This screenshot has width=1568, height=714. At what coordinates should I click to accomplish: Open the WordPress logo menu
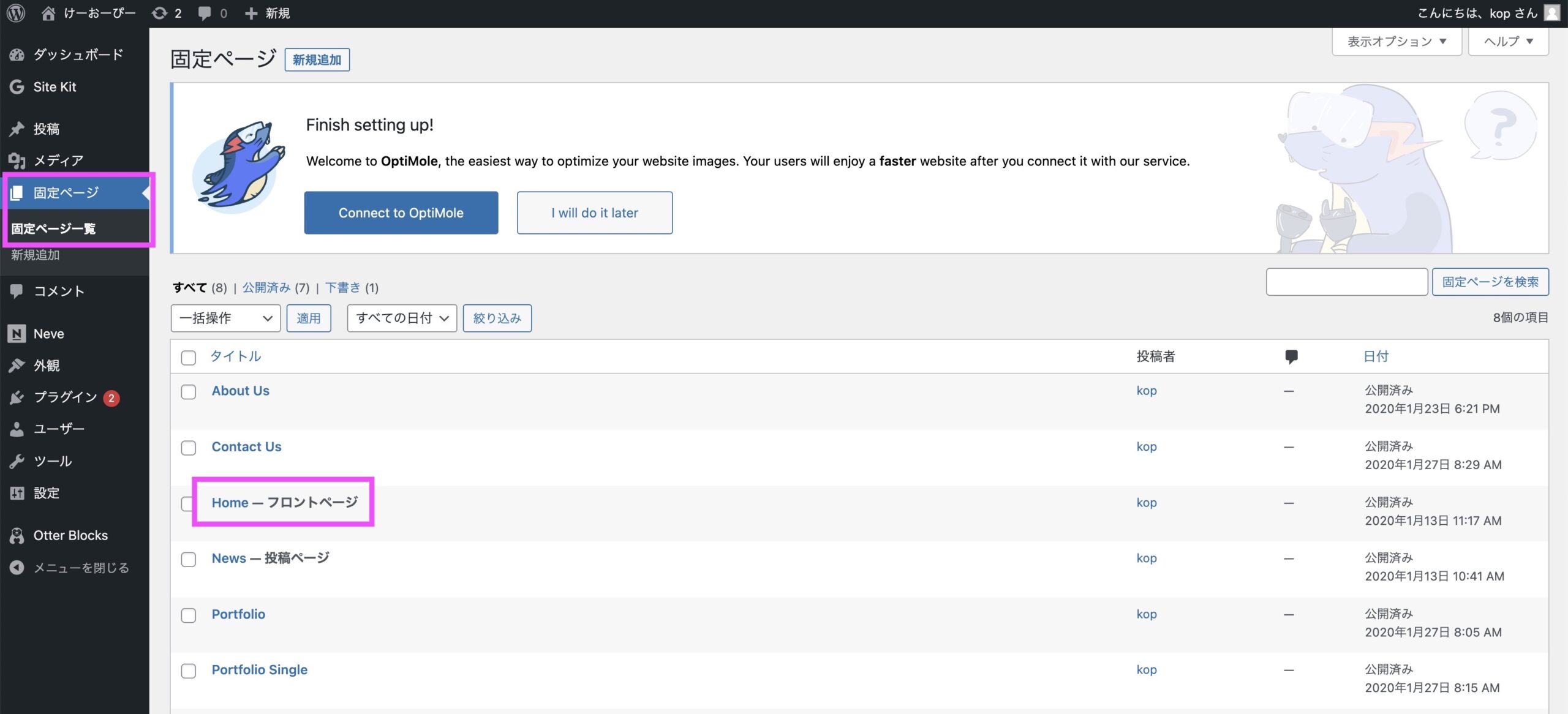click(x=16, y=13)
